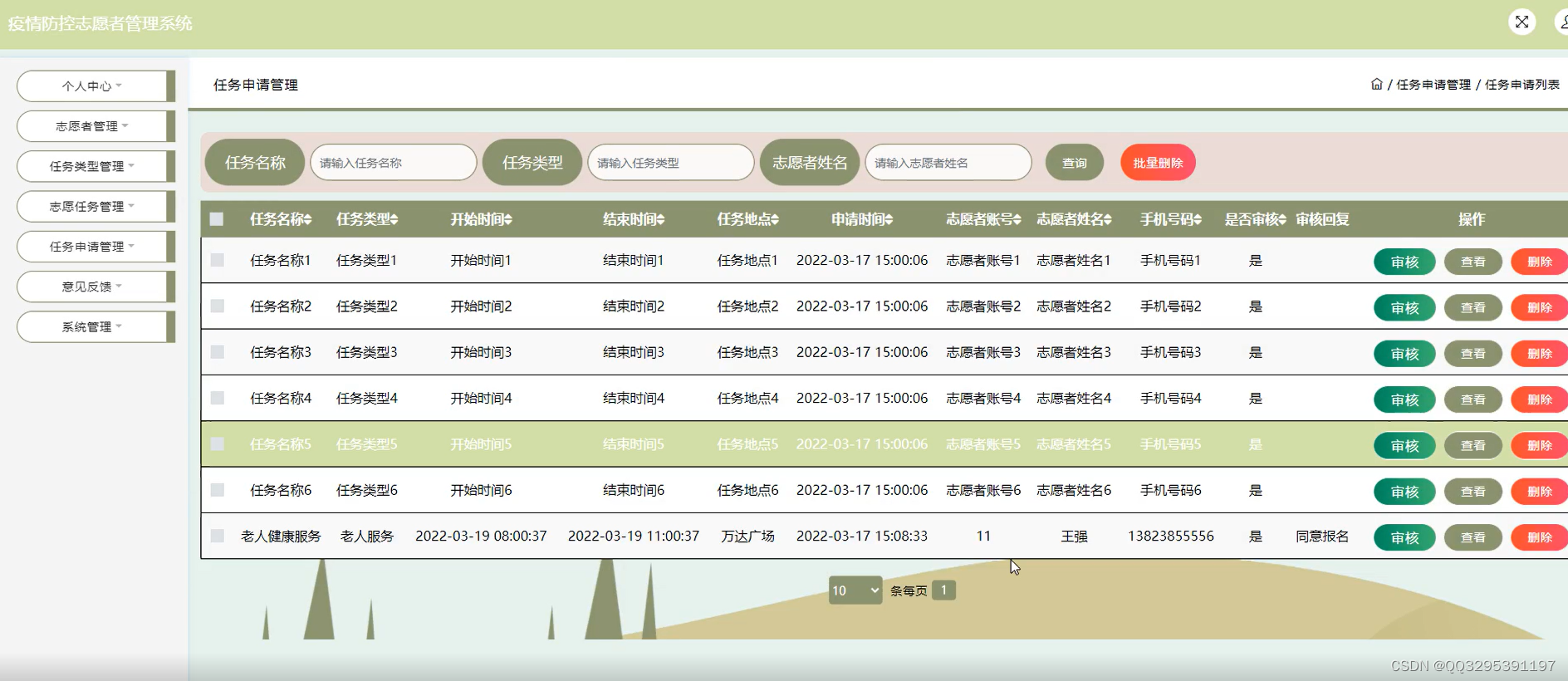1568x681 pixels.
Task: Click 审核 for 任务名称5 row
Action: pyautogui.click(x=1404, y=445)
